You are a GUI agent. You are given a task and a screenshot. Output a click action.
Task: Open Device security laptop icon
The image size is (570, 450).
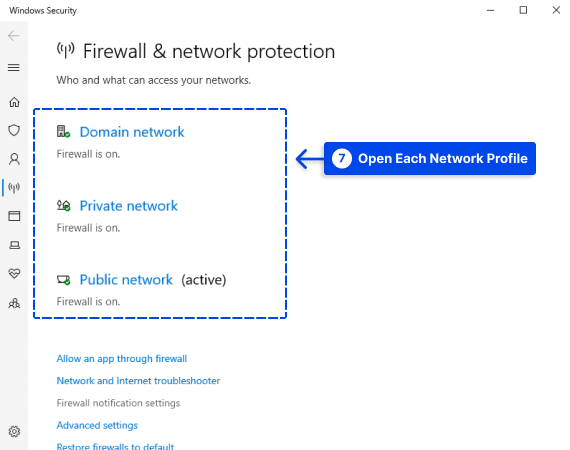14,245
